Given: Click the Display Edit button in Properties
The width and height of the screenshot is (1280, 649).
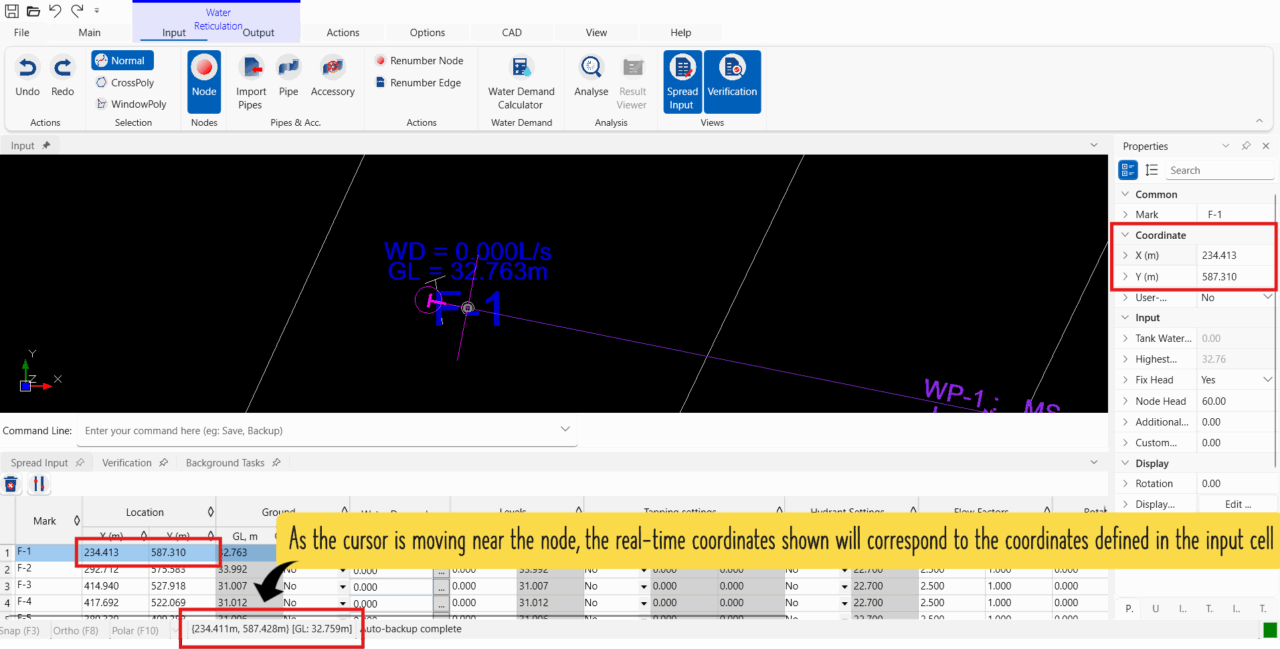Looking at the screenshot, I should 1238,505.
